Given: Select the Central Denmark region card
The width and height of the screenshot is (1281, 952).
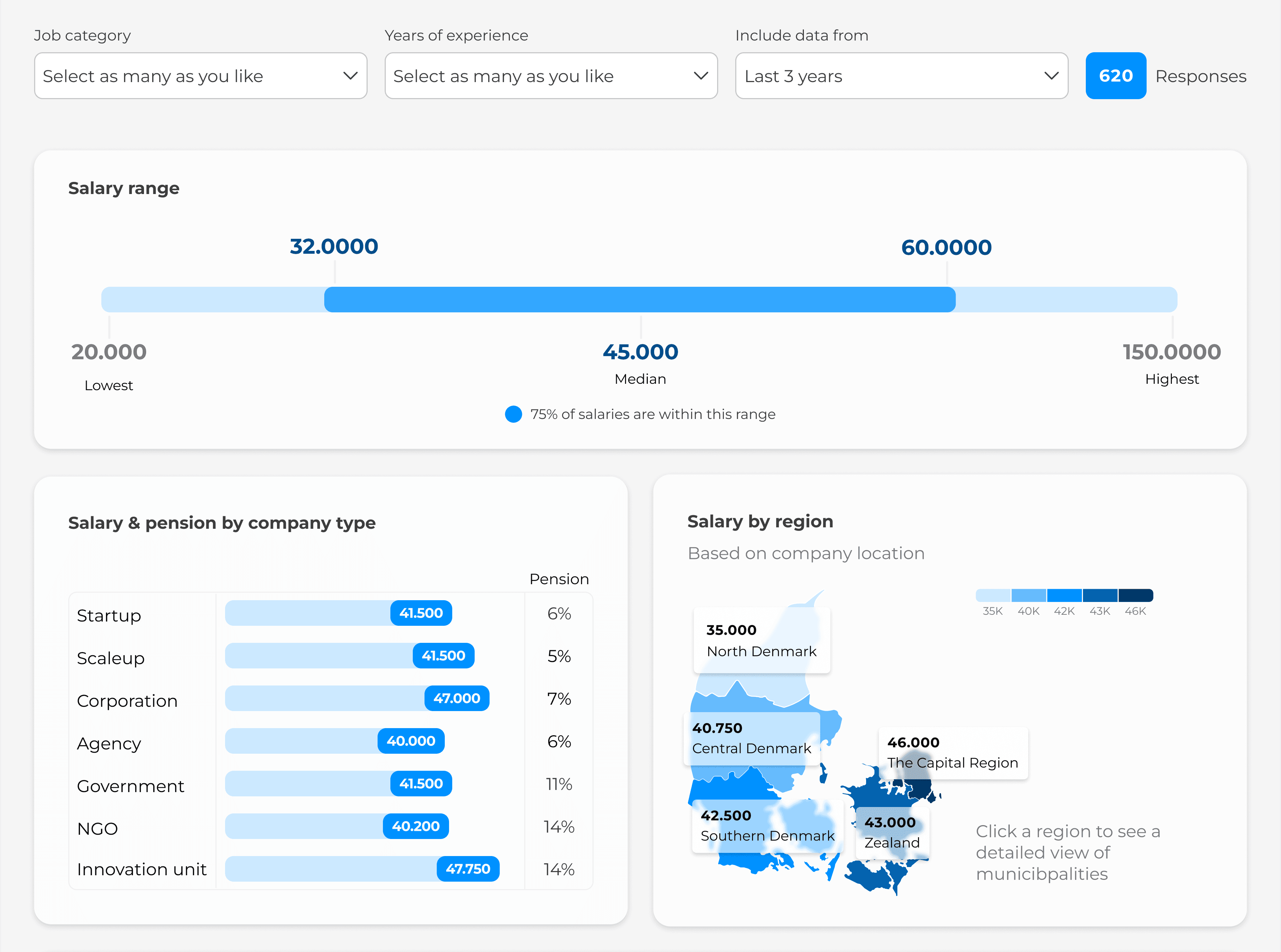Looking at the screenshot, I should coord(751,739).
